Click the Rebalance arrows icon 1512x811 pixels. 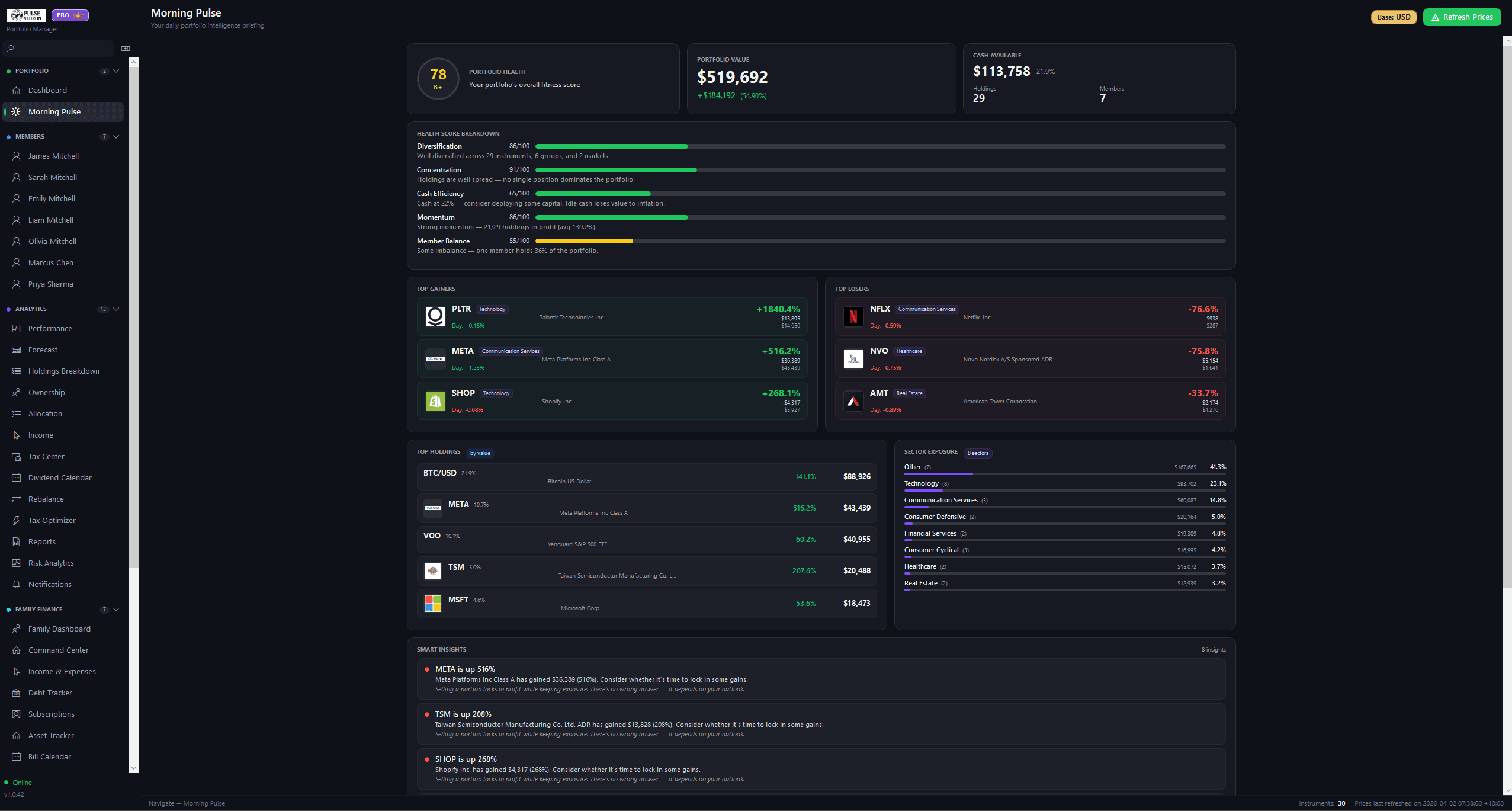[x=17, y=499]
